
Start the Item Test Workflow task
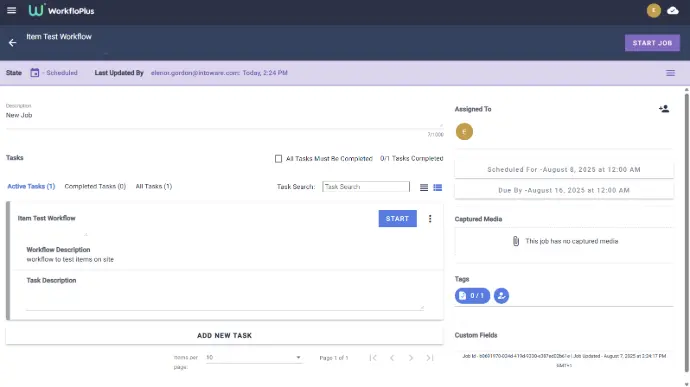tap(397, 218)
